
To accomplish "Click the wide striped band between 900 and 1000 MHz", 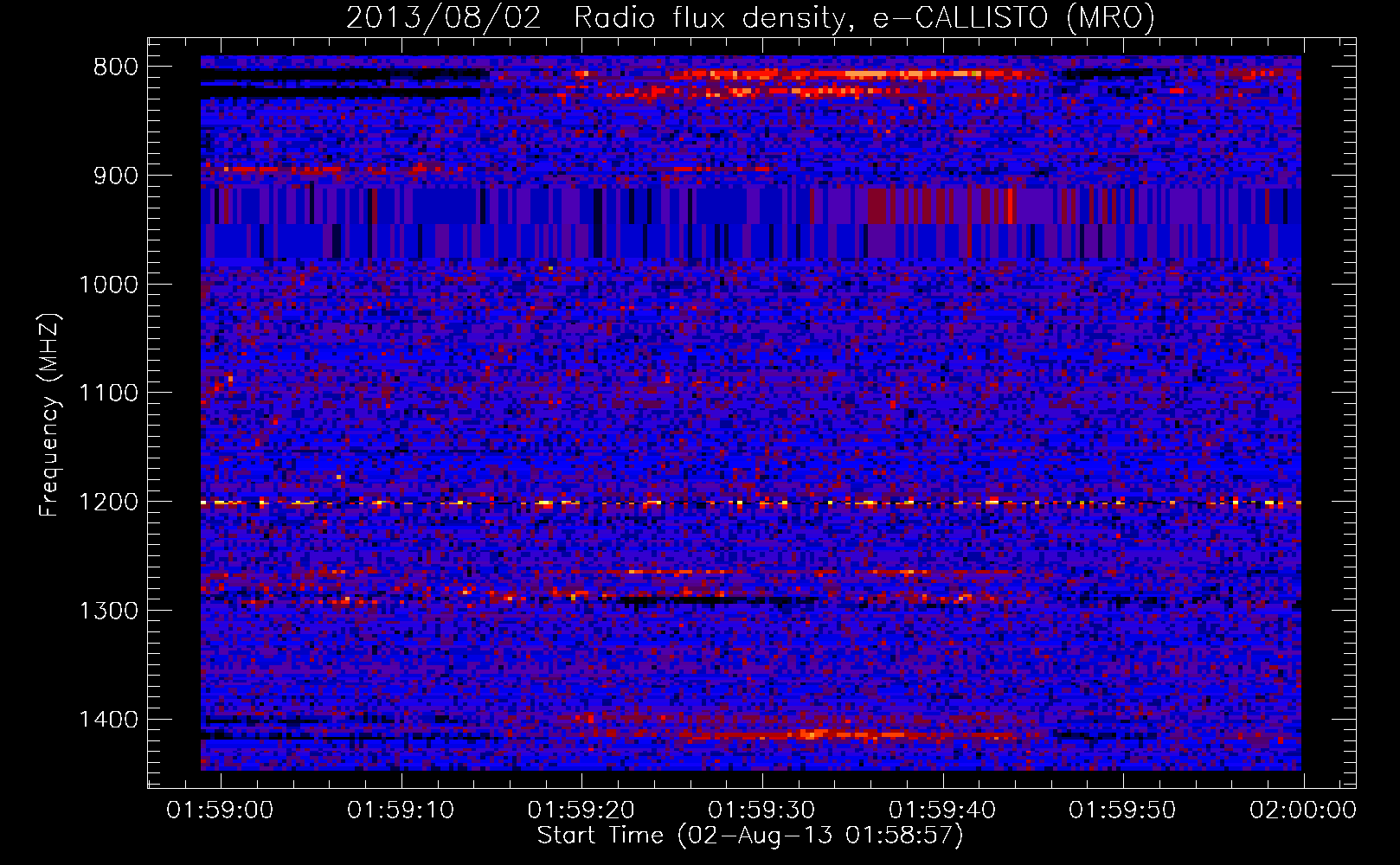I will [751, 223].
